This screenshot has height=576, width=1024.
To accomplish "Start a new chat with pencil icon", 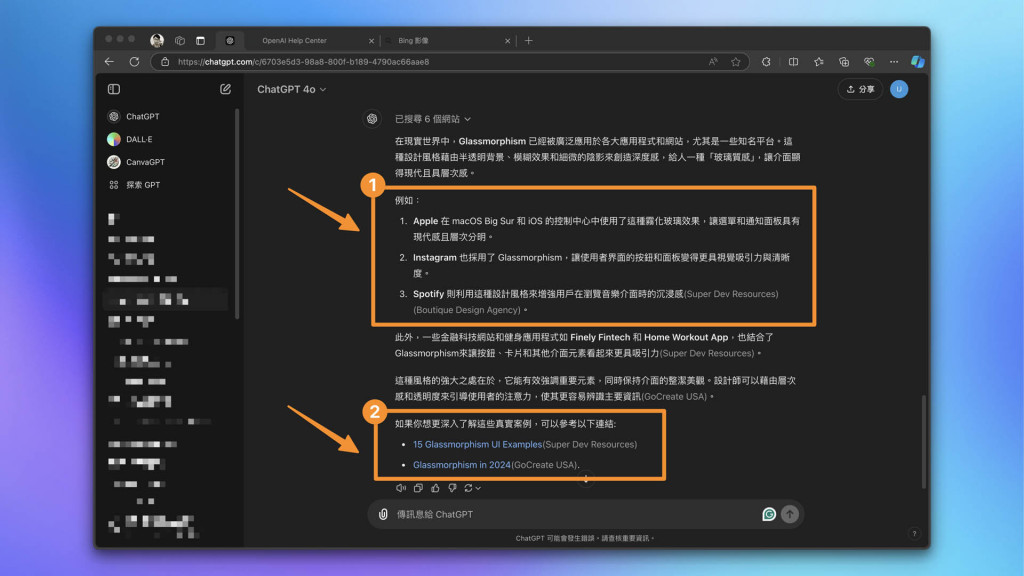I will click(x=225, y=89).
